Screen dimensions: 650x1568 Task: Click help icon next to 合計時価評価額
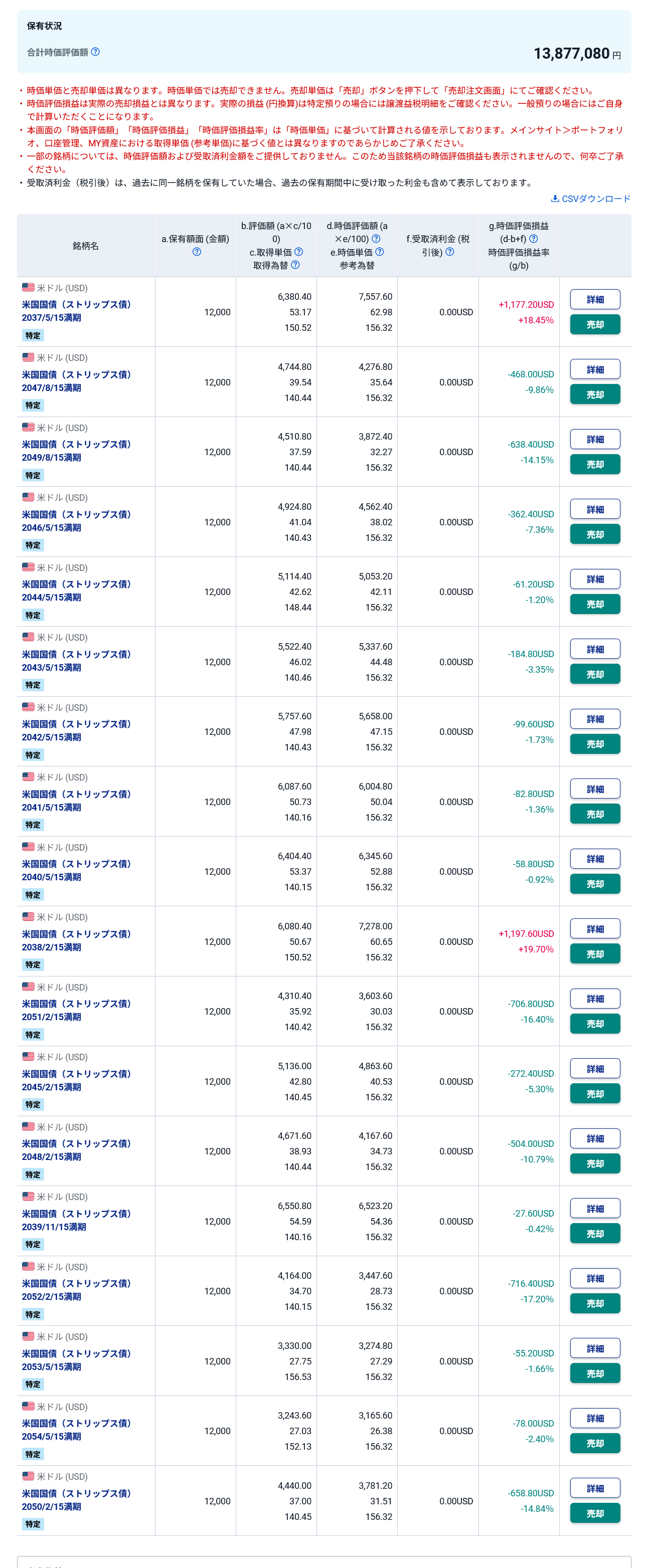96,52
